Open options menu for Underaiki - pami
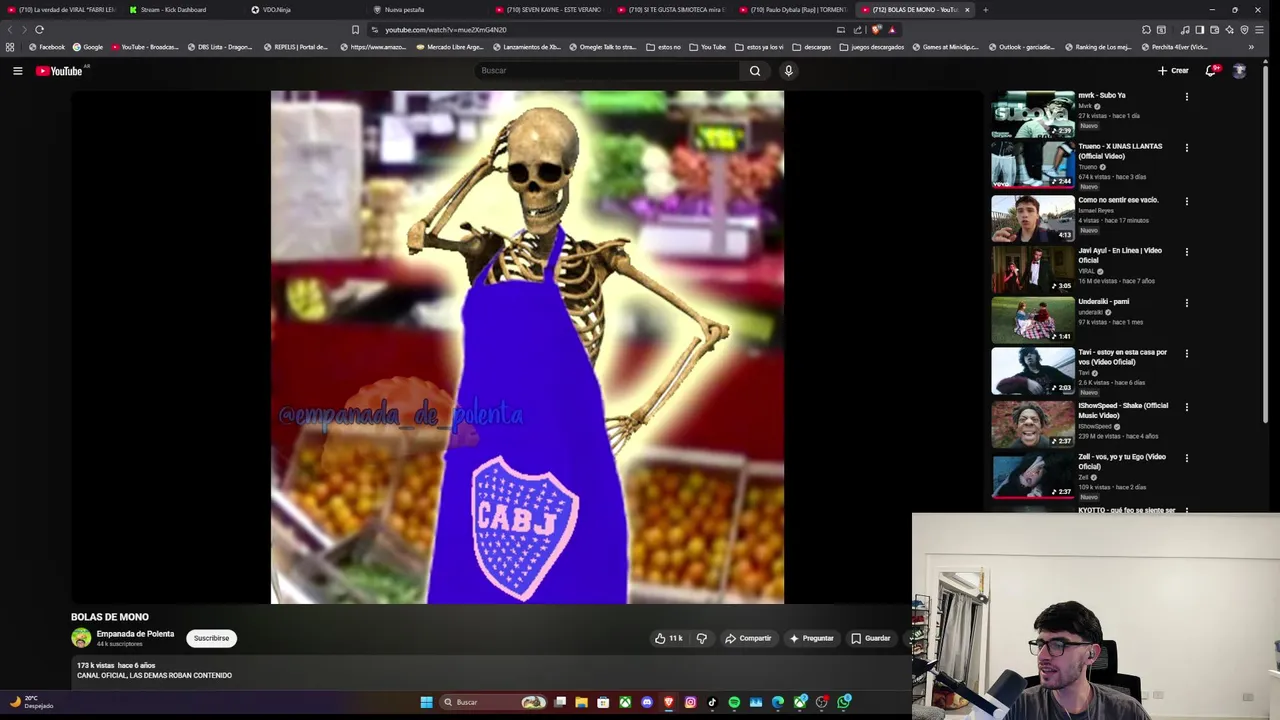 (1187, 303)
